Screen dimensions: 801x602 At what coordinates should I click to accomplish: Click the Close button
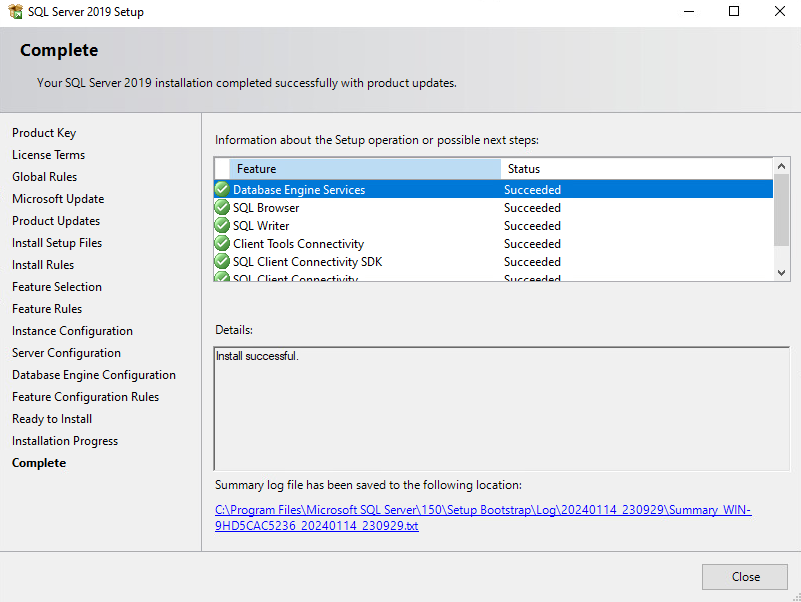click(745, 577)
